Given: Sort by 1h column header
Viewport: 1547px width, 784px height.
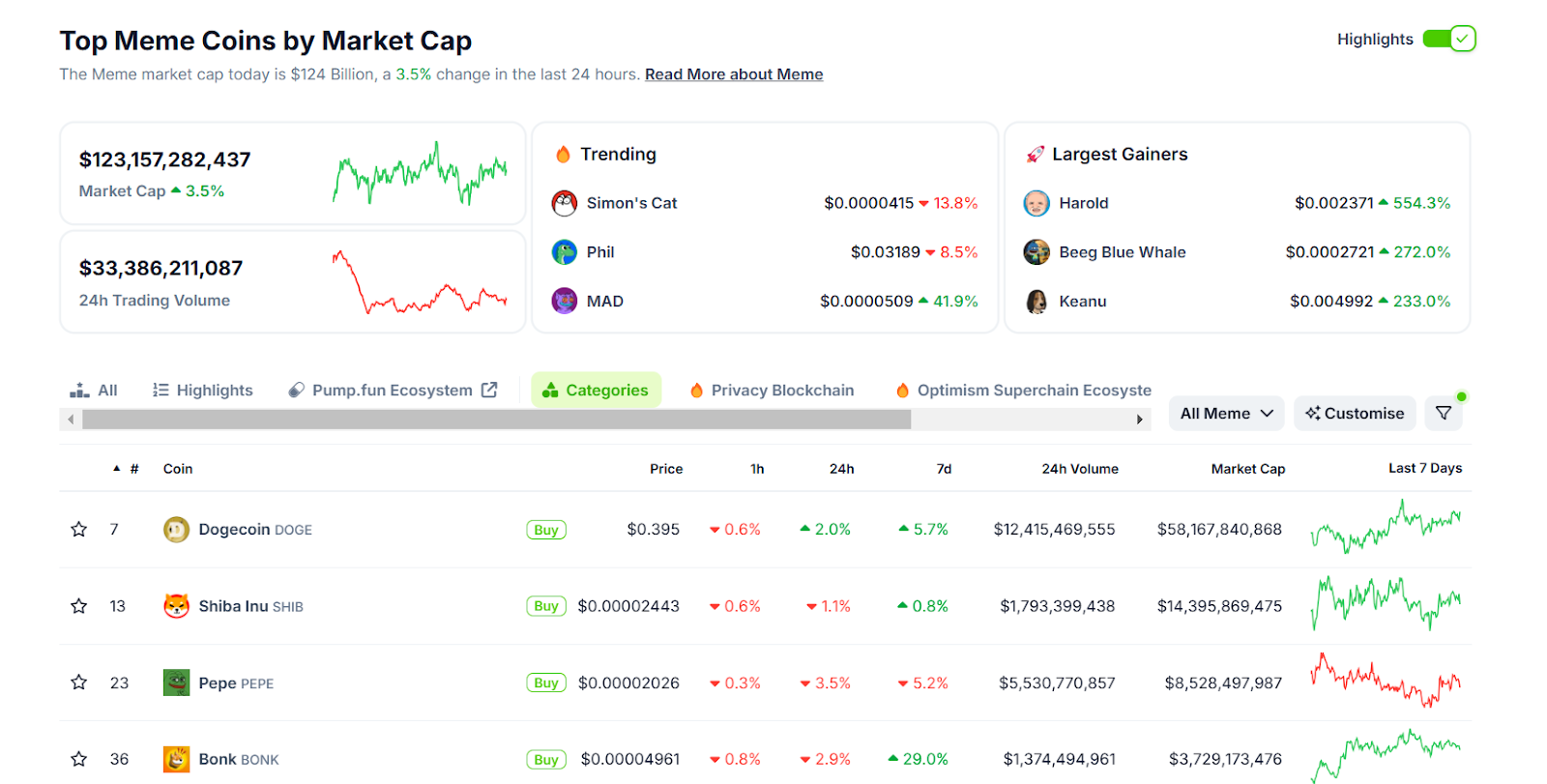Looking at the screenshot, I should coord(757,469).
